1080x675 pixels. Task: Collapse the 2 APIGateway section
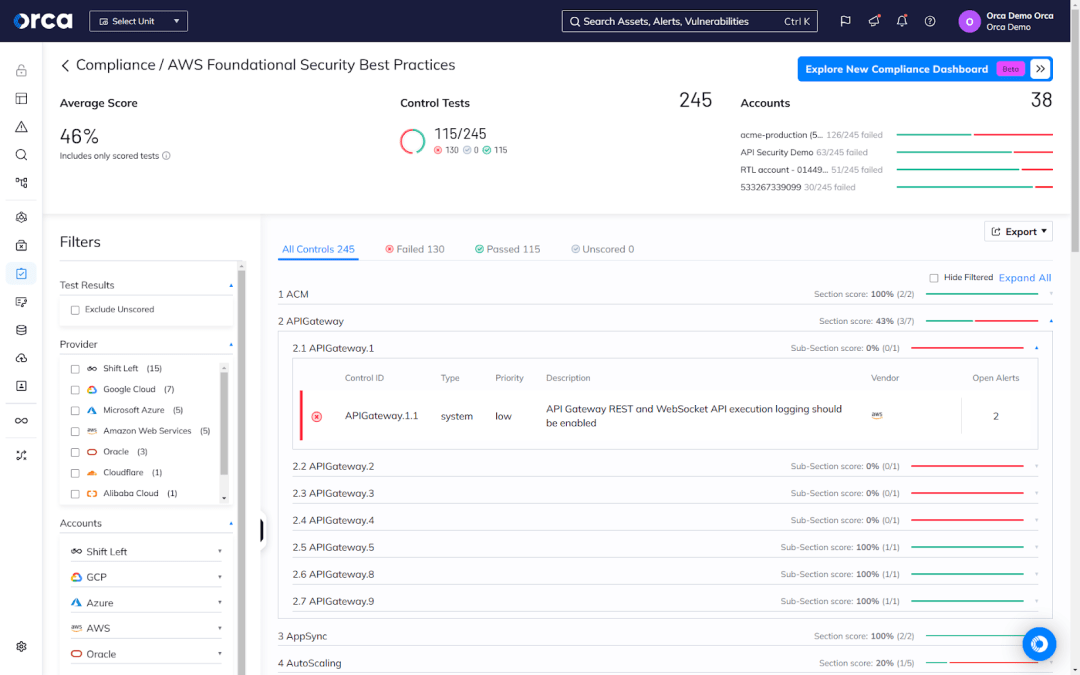(665, 321)
